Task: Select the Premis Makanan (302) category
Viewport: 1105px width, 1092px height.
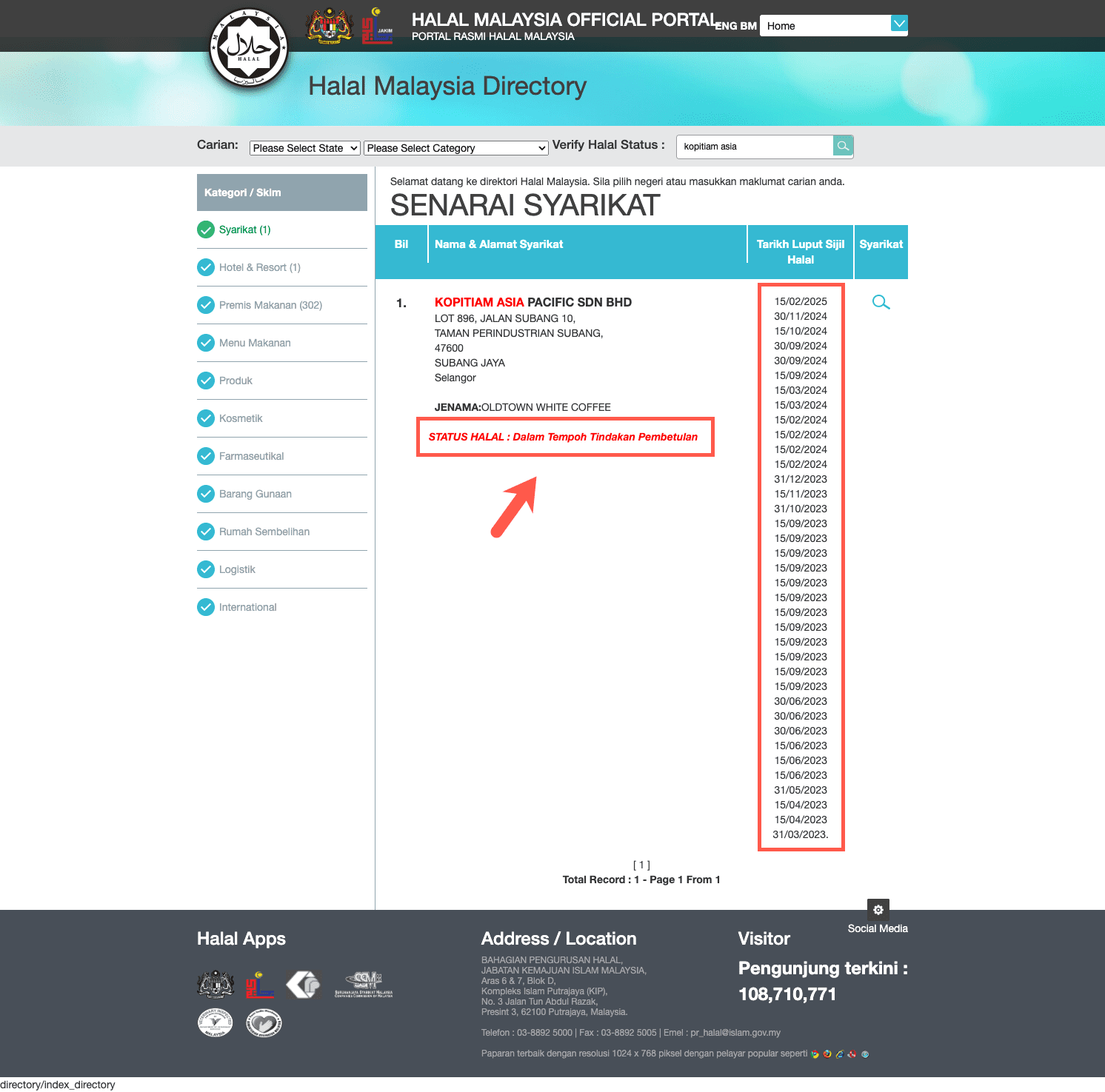Action: point(270,305)
